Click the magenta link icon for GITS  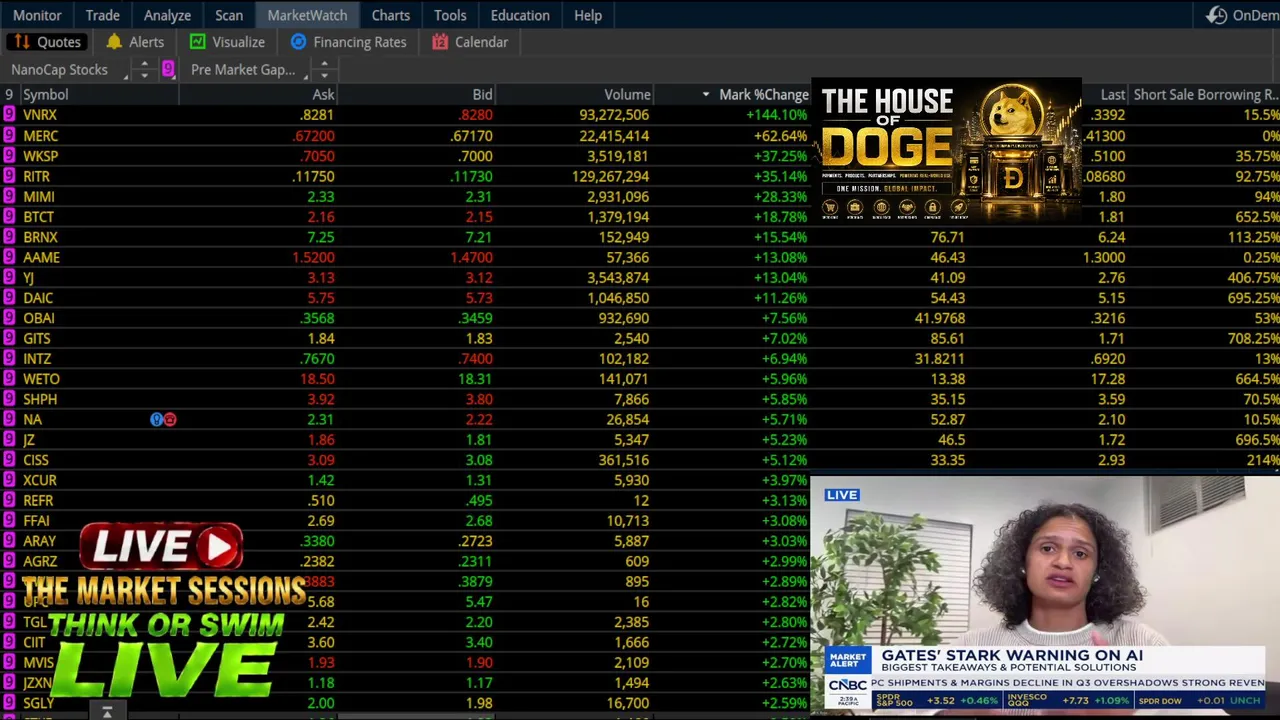click(x=9, y=338)
